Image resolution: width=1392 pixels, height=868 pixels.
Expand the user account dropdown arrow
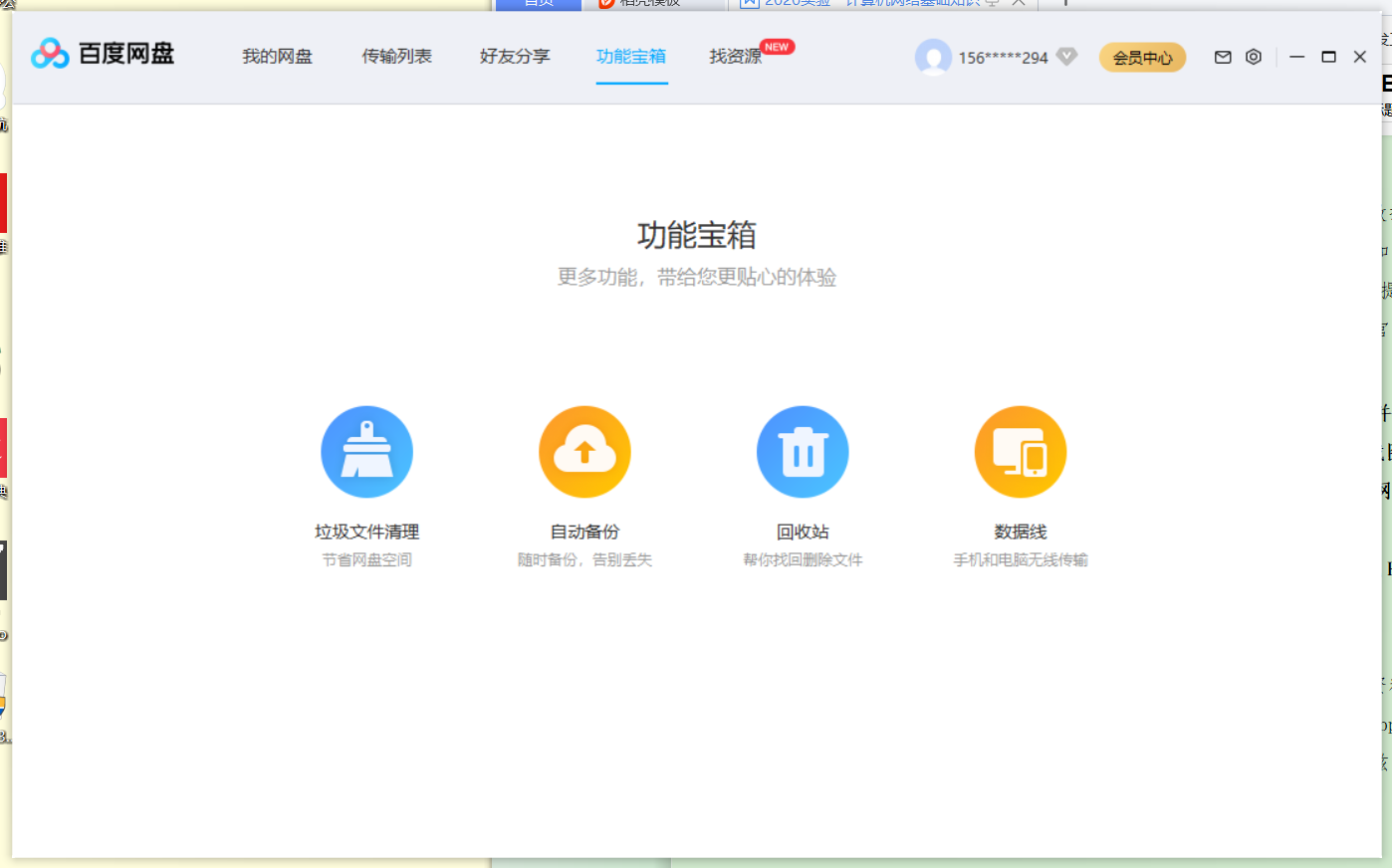[x=1066, y=58]
